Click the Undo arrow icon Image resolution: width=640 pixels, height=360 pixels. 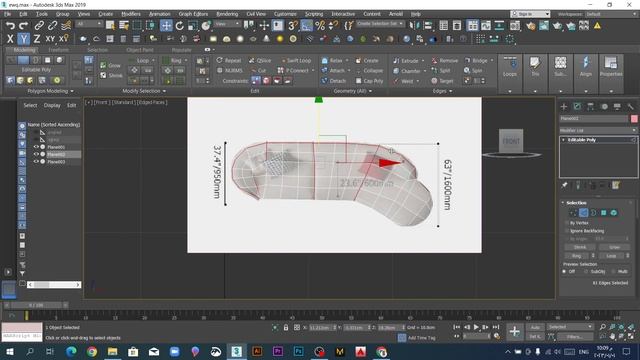pyautogui.click(x=10, y=26)
